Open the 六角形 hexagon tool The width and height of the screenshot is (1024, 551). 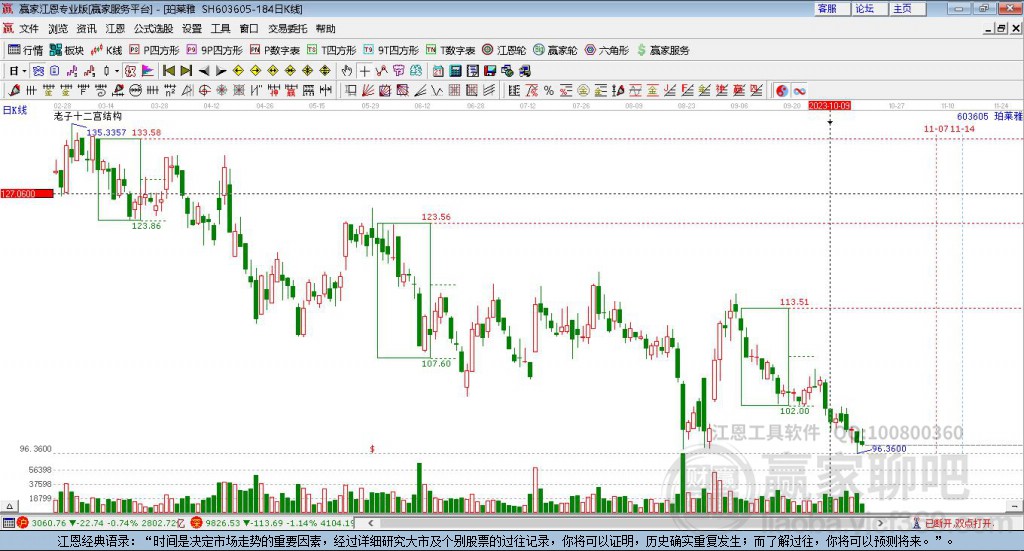point(607,50)
